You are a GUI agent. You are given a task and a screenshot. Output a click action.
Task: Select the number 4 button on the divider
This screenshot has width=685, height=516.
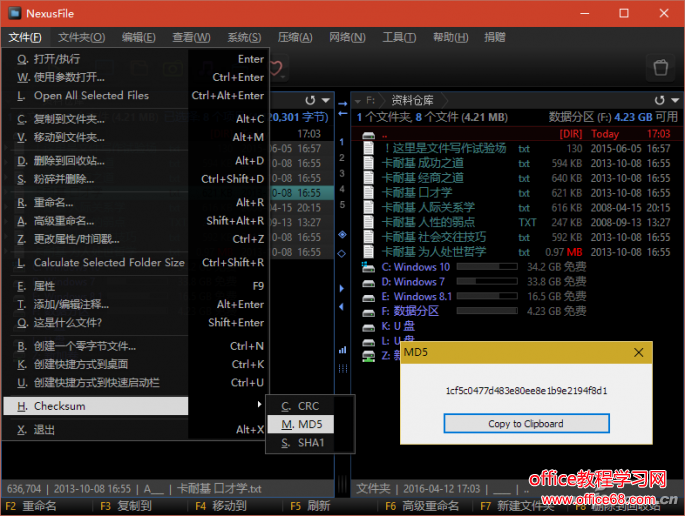pos(342,189)
